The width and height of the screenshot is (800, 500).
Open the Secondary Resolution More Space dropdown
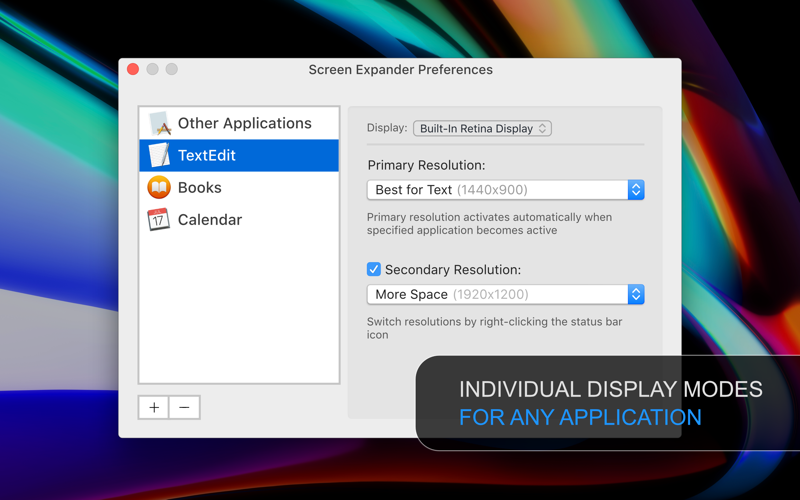[505, 294]
